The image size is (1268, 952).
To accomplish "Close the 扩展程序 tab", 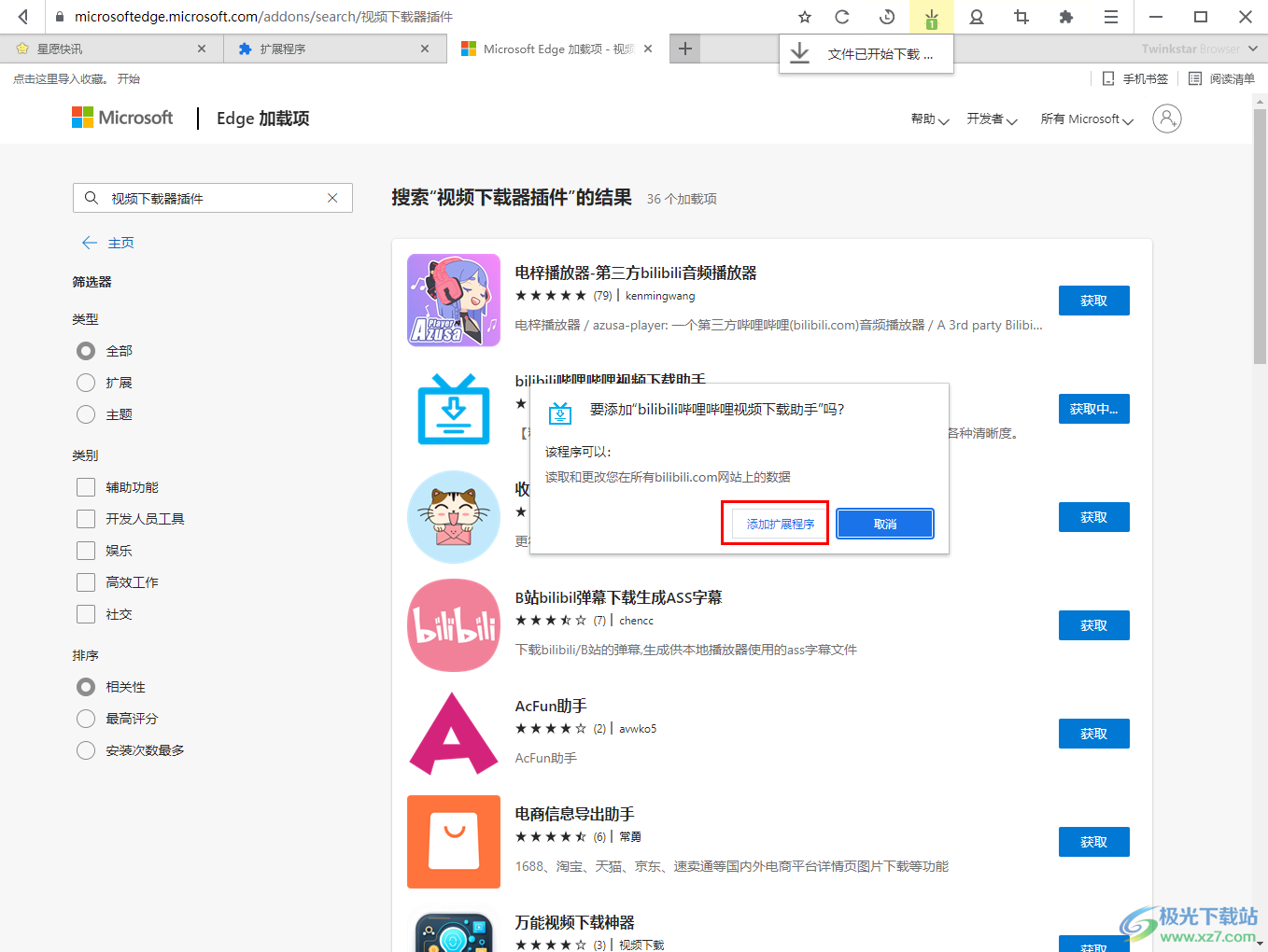I will (425, 49).
